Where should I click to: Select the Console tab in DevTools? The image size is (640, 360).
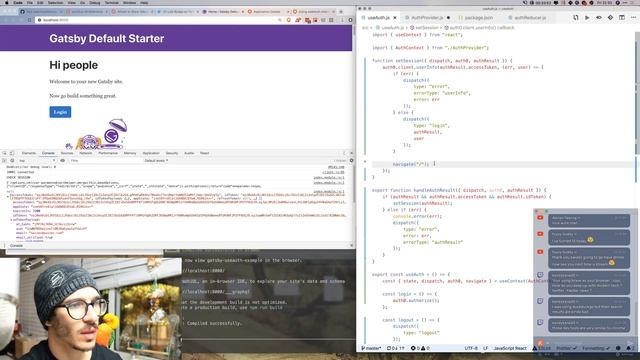click(x=48, y=153)
